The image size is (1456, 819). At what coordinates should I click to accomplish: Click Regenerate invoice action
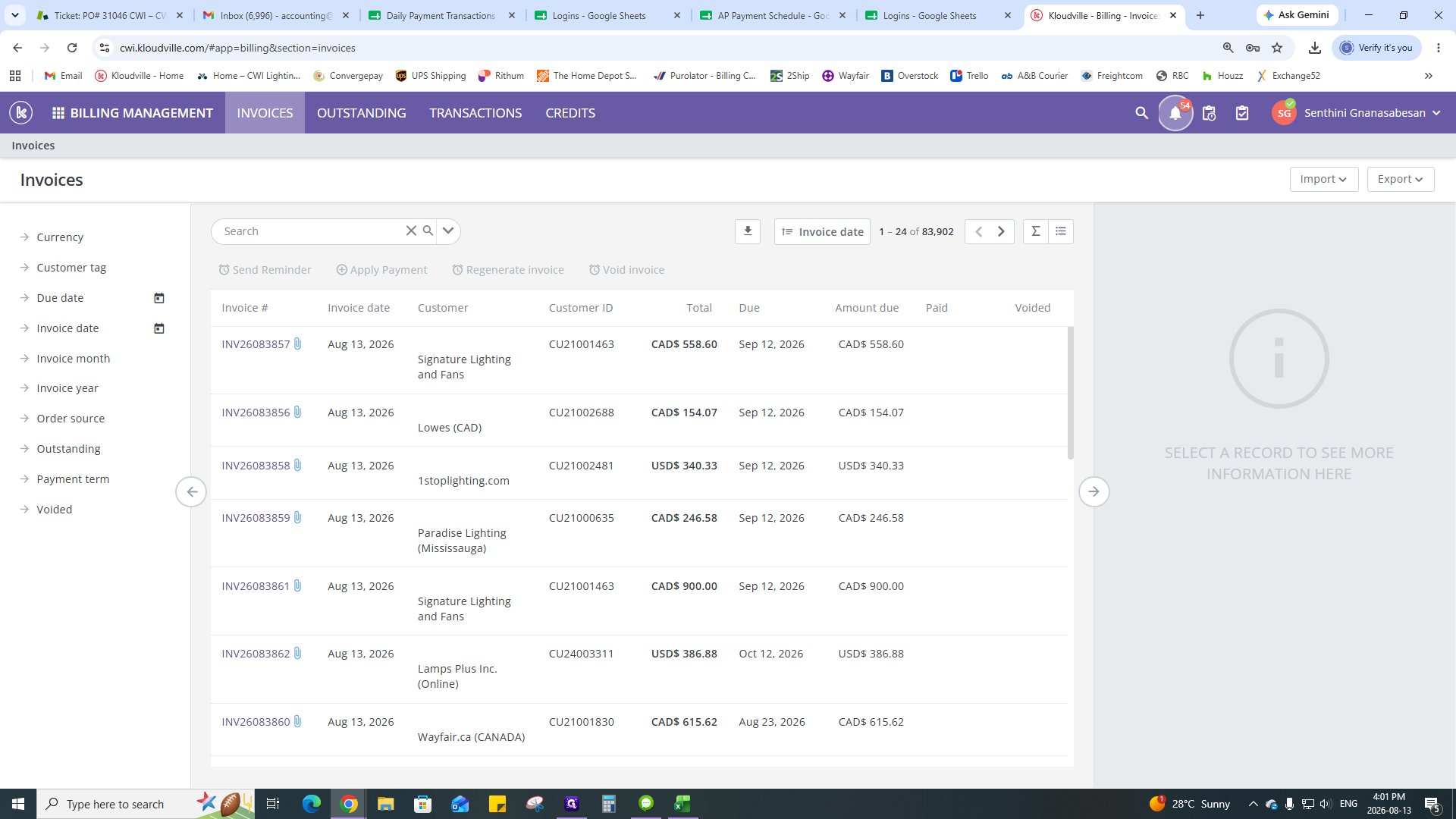click(x=508, y=270)
